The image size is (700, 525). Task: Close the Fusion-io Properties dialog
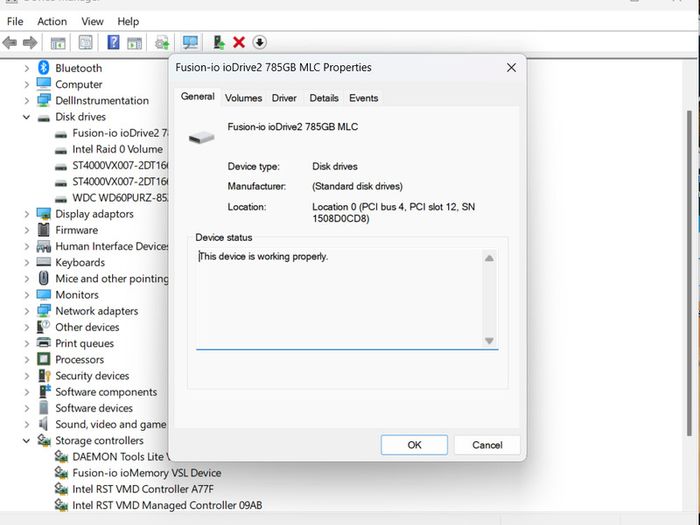[512, 67]
